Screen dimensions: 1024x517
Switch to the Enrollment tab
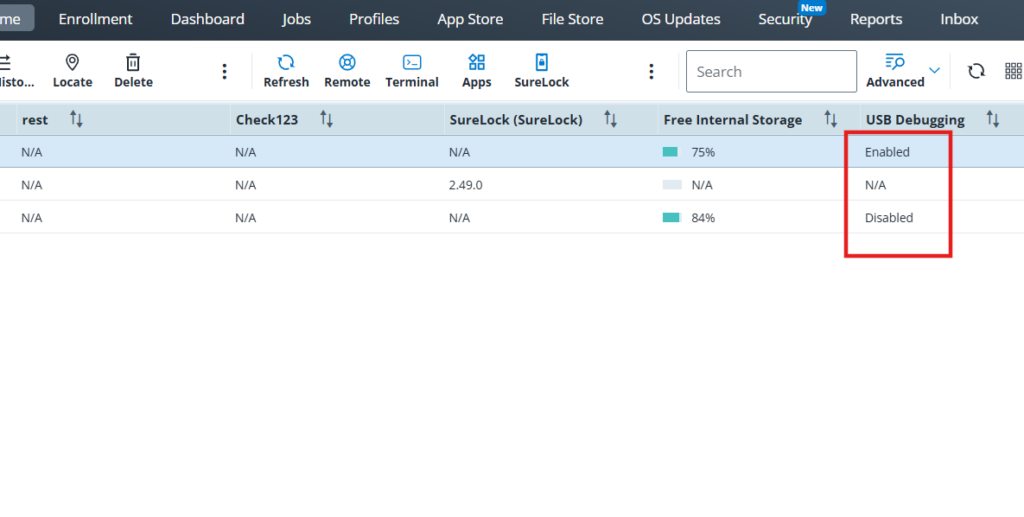coord(96,19)
